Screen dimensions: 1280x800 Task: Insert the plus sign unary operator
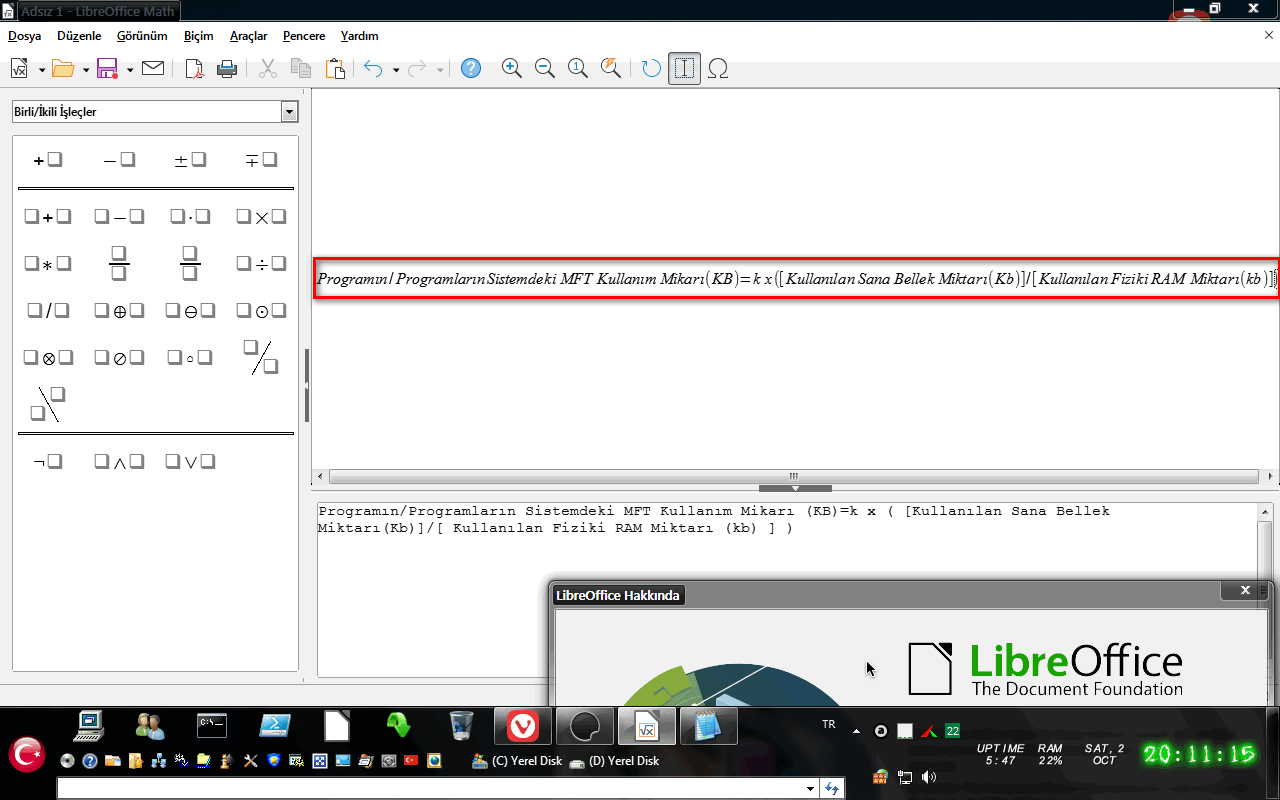(x=48, y=160)
